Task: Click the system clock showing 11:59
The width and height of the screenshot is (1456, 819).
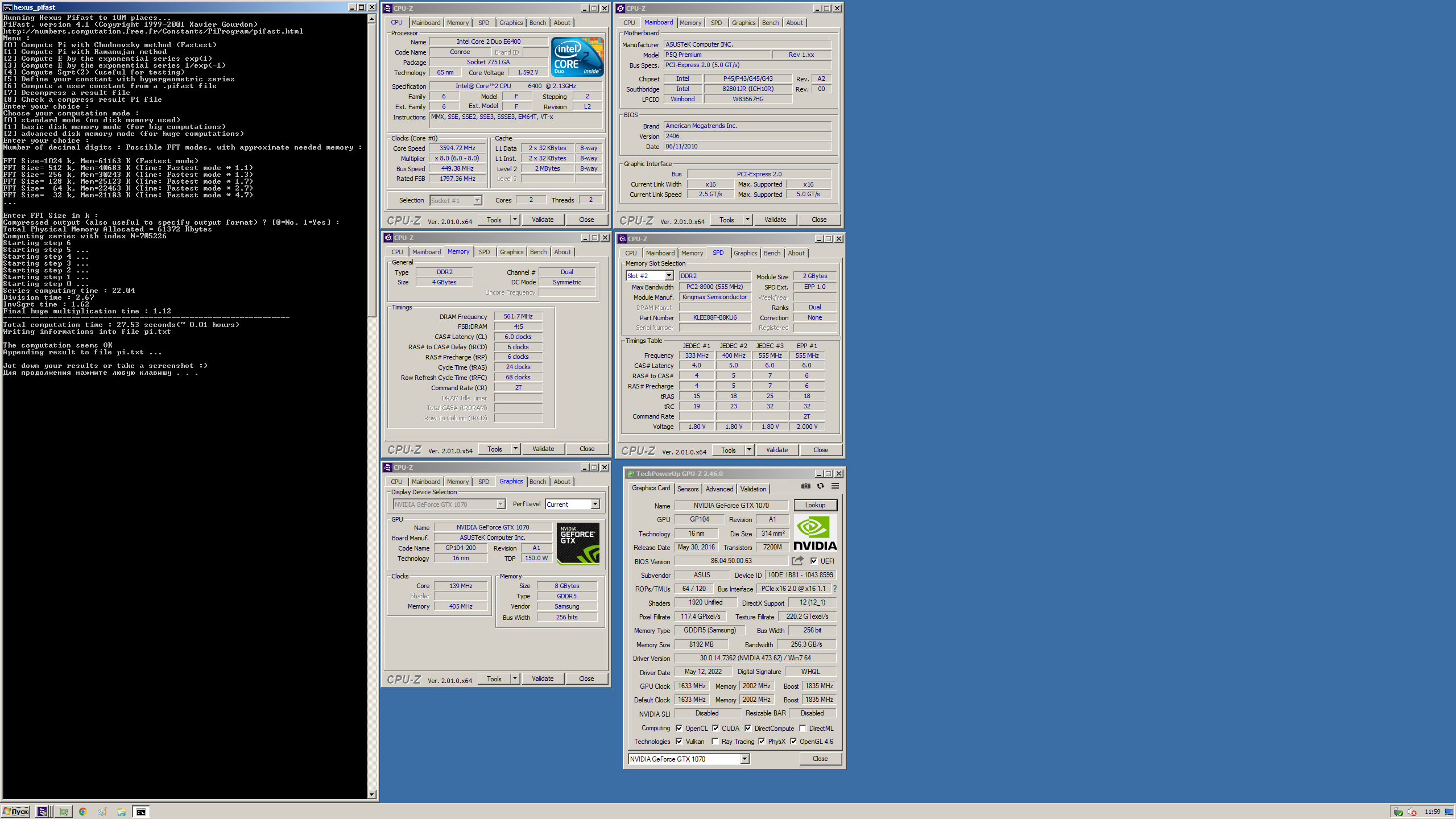Action: [x=1432, y=812]
